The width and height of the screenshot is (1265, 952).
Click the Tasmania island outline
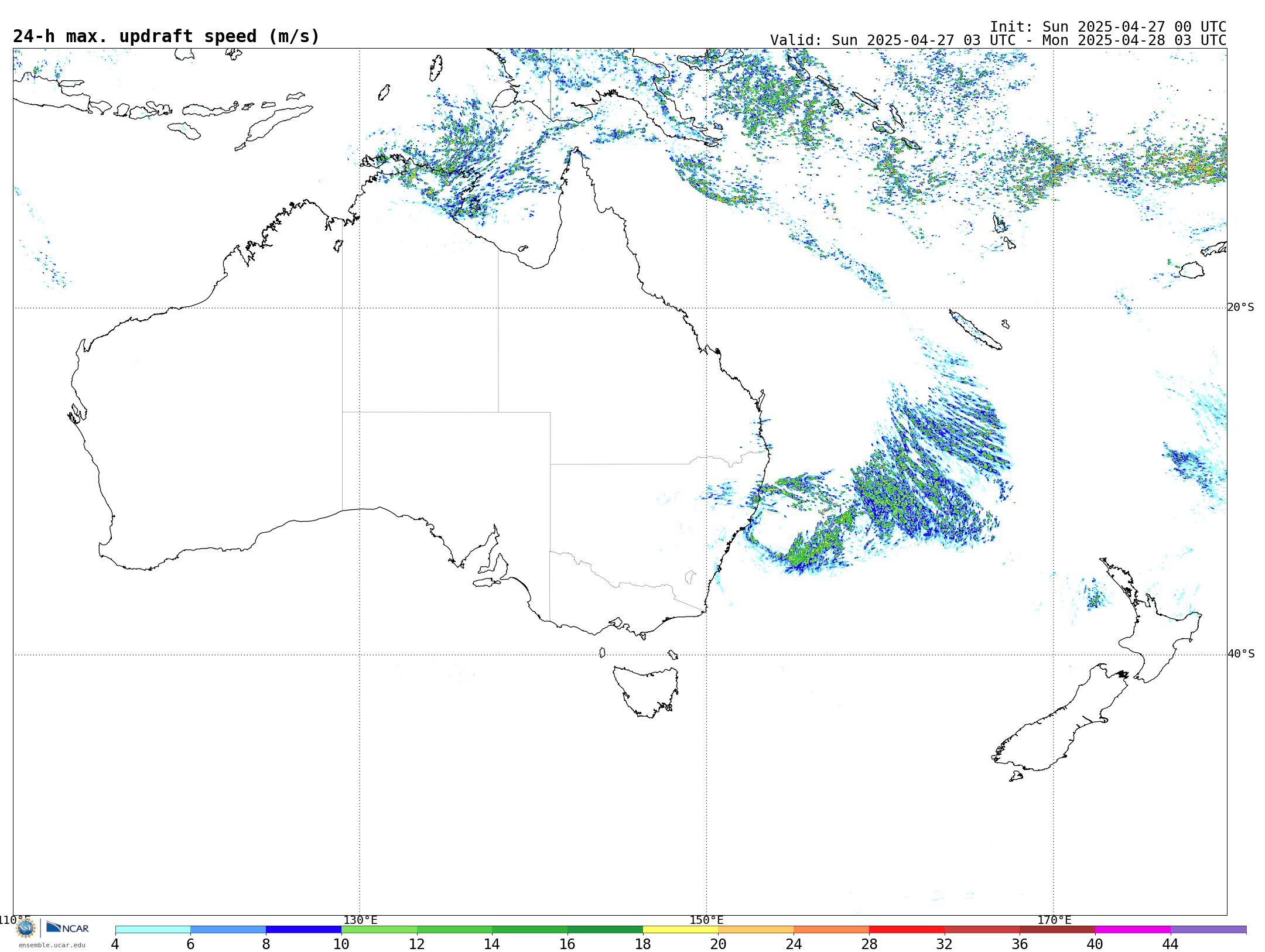(647, 691)
